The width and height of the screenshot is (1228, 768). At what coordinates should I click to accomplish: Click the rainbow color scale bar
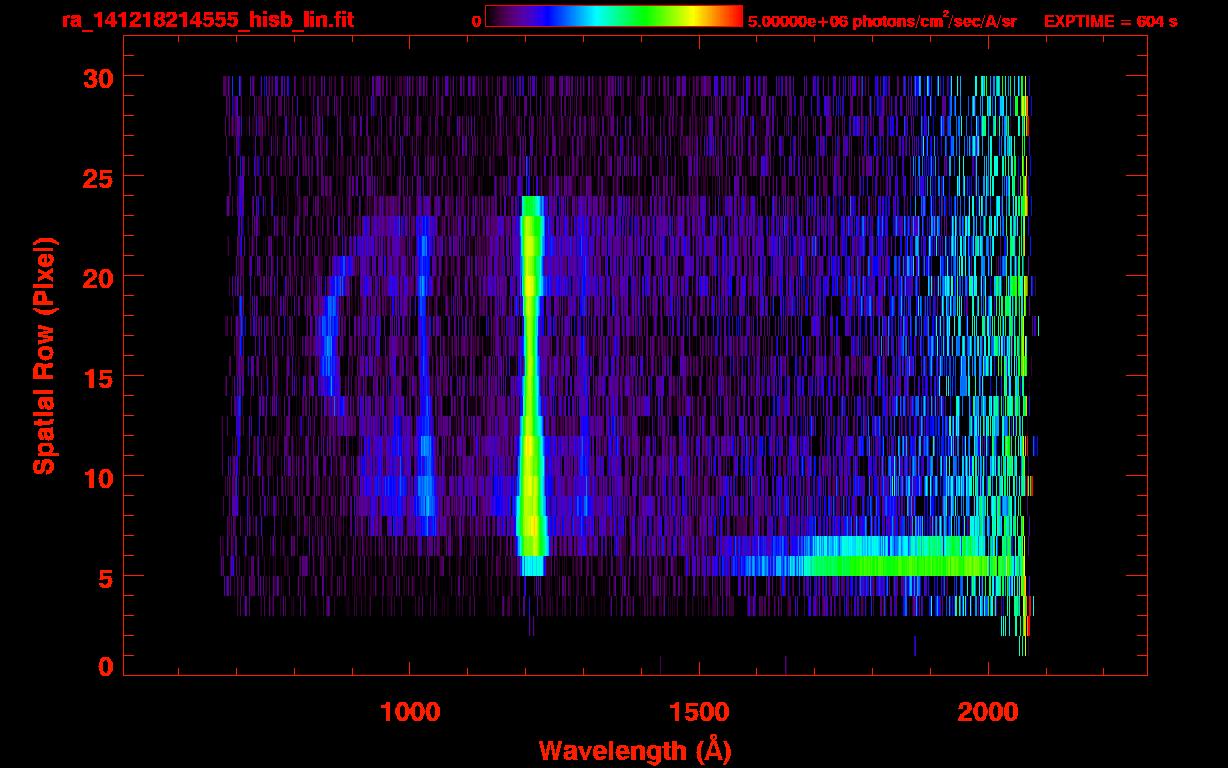click(614, 16)
